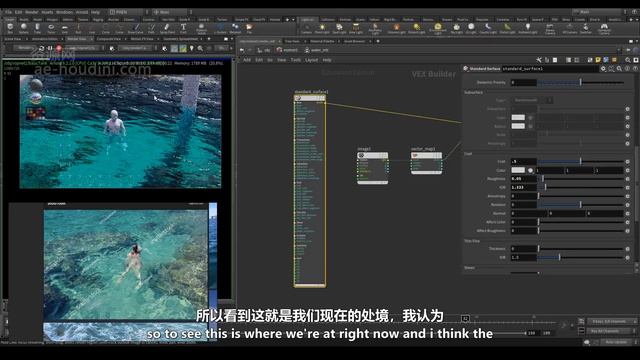Select the L-System shelf tool
Screen dimensions: 640x360
(220, 28)
